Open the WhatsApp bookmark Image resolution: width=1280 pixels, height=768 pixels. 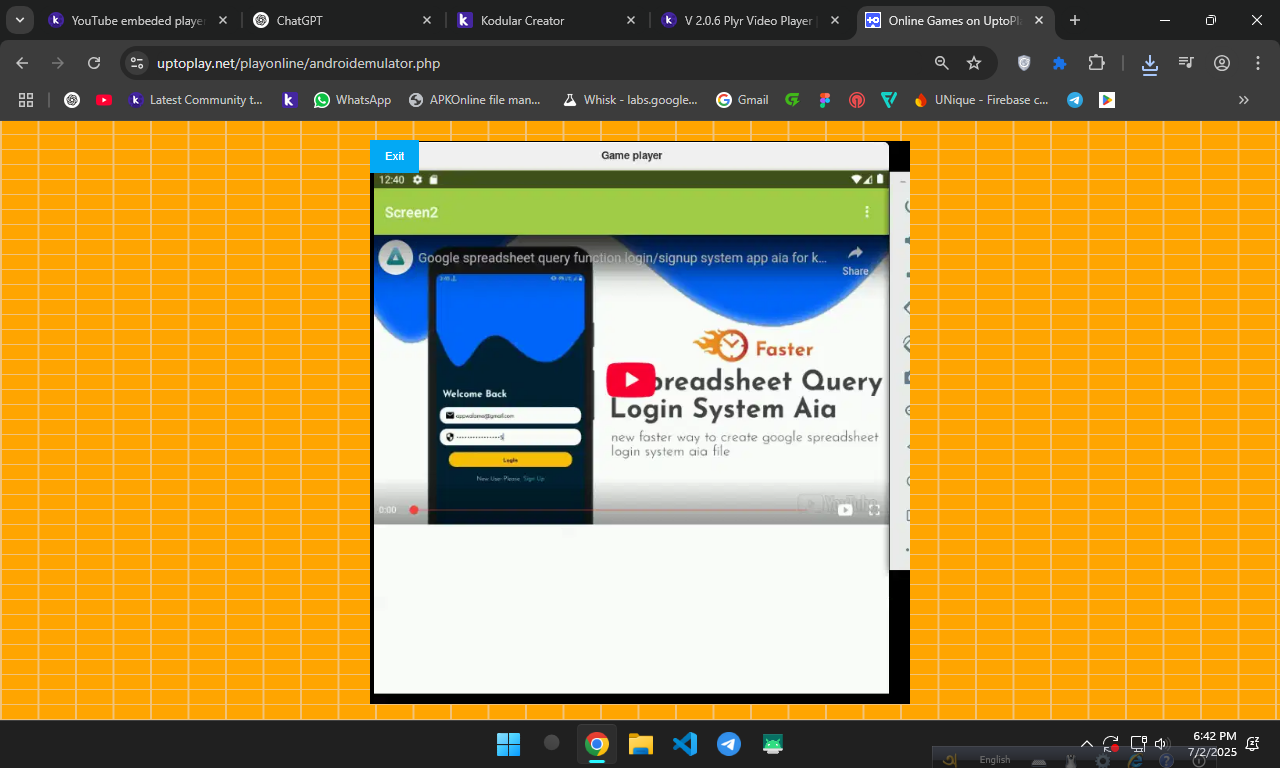352,100
